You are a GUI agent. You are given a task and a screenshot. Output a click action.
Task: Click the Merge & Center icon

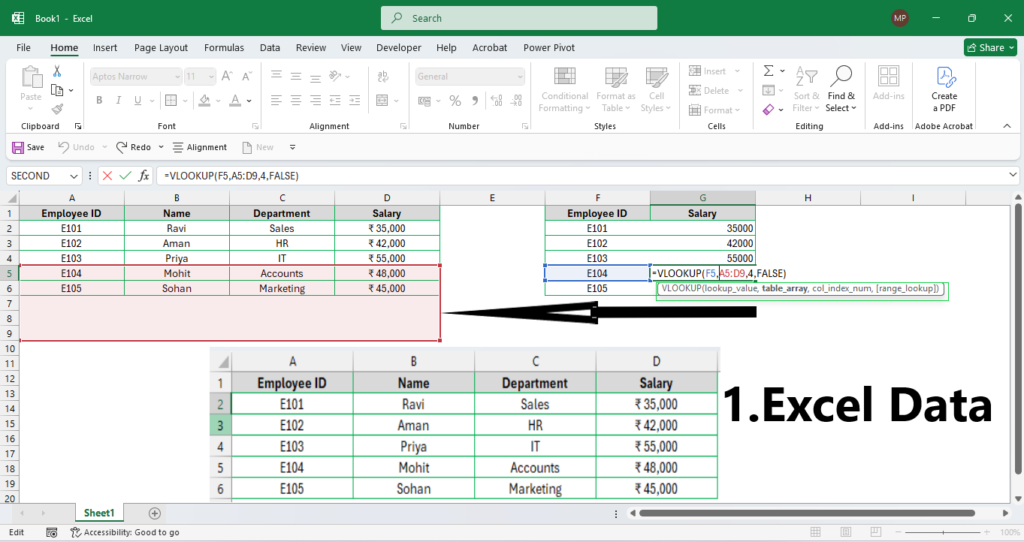[x=383, y=100]
